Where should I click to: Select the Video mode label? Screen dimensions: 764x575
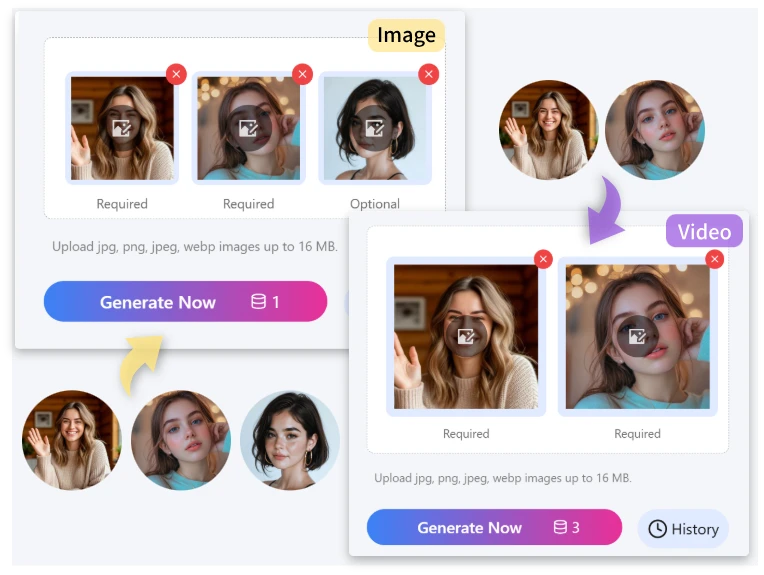pyautogui.click(x=704, y=231)
